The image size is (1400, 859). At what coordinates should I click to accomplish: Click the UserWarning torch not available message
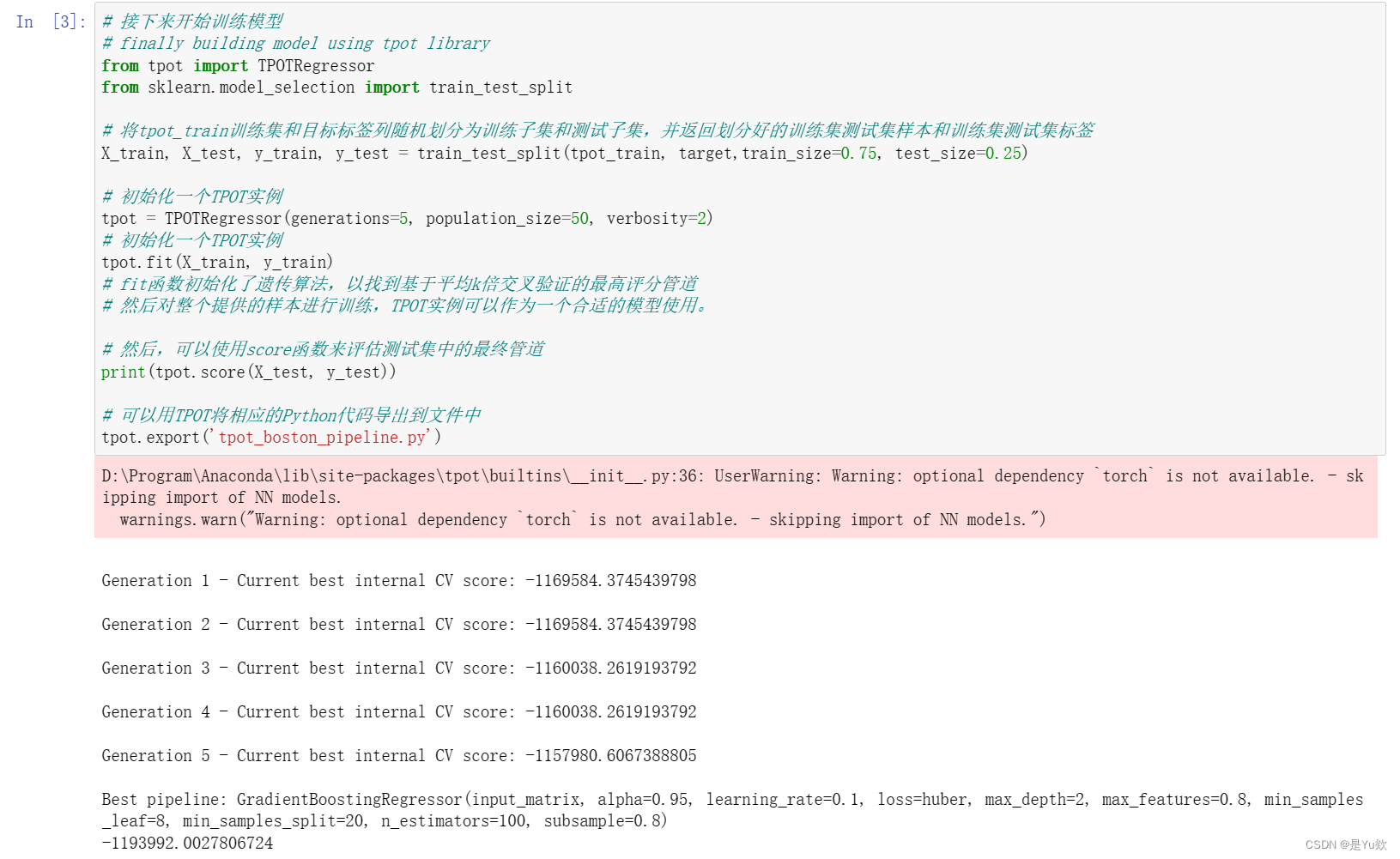[732, 487]
